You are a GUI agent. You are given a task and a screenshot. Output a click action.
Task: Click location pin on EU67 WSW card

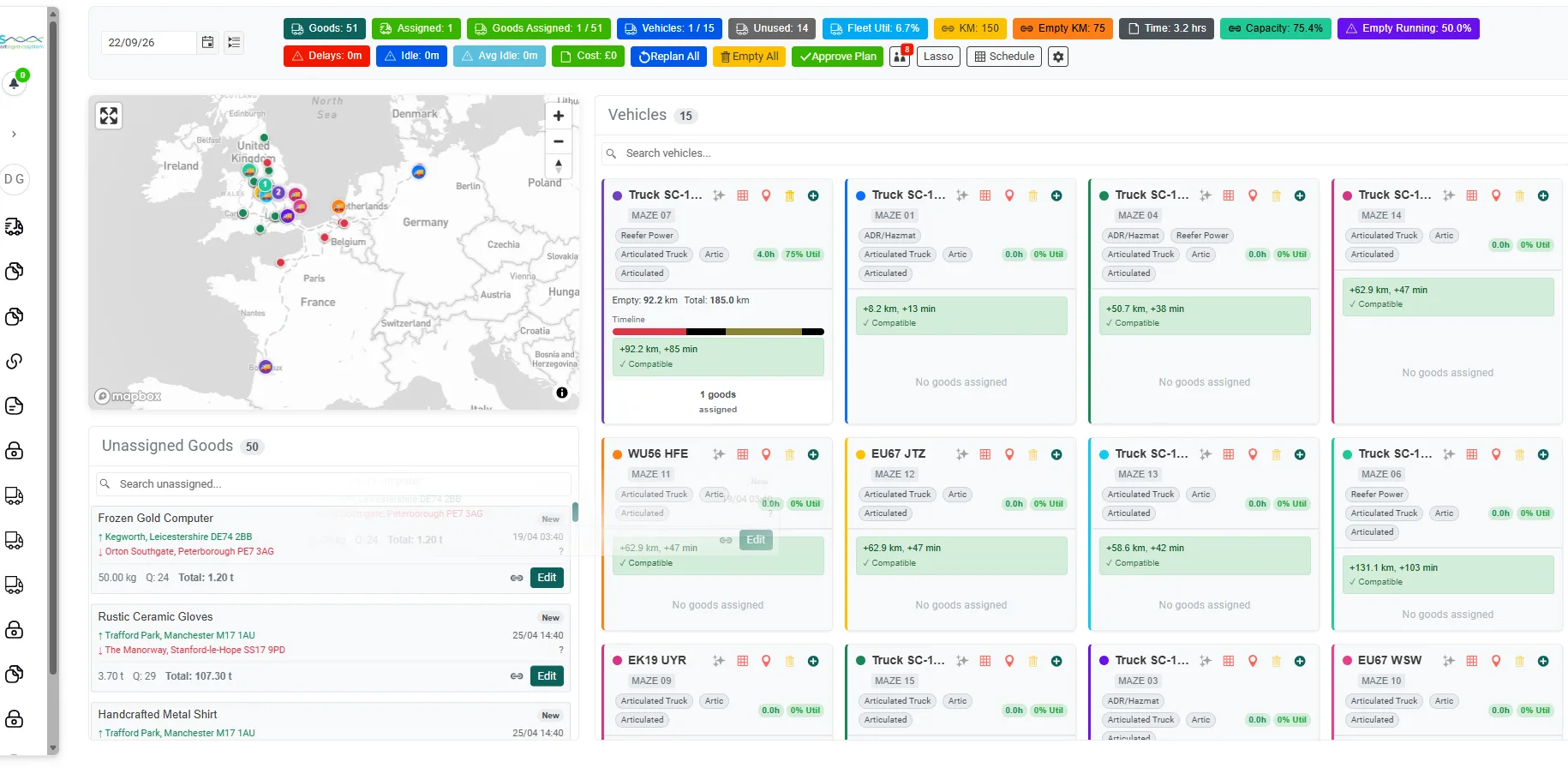pos(1496,661)
